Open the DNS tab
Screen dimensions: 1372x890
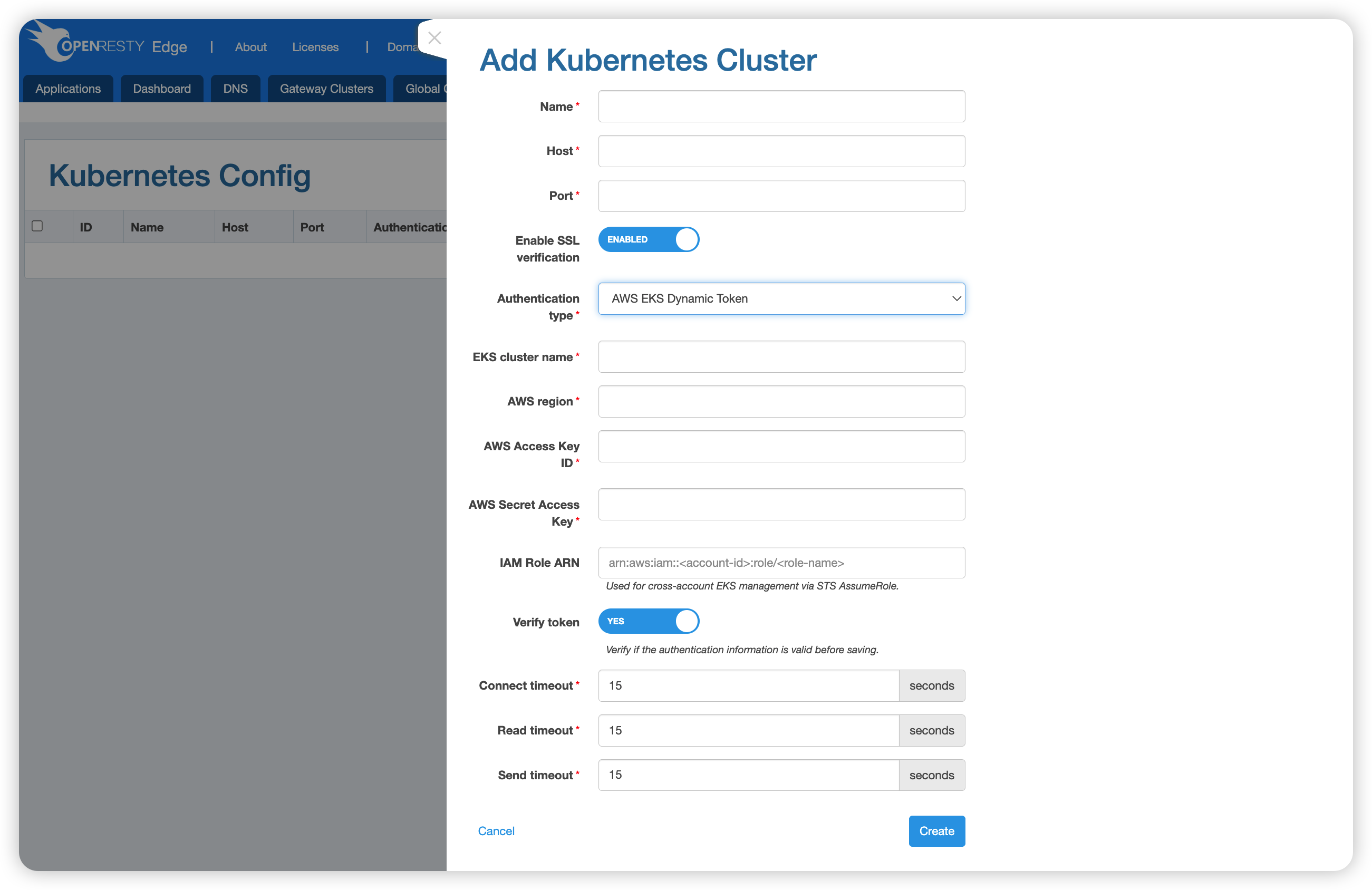[x=235, y=89]
